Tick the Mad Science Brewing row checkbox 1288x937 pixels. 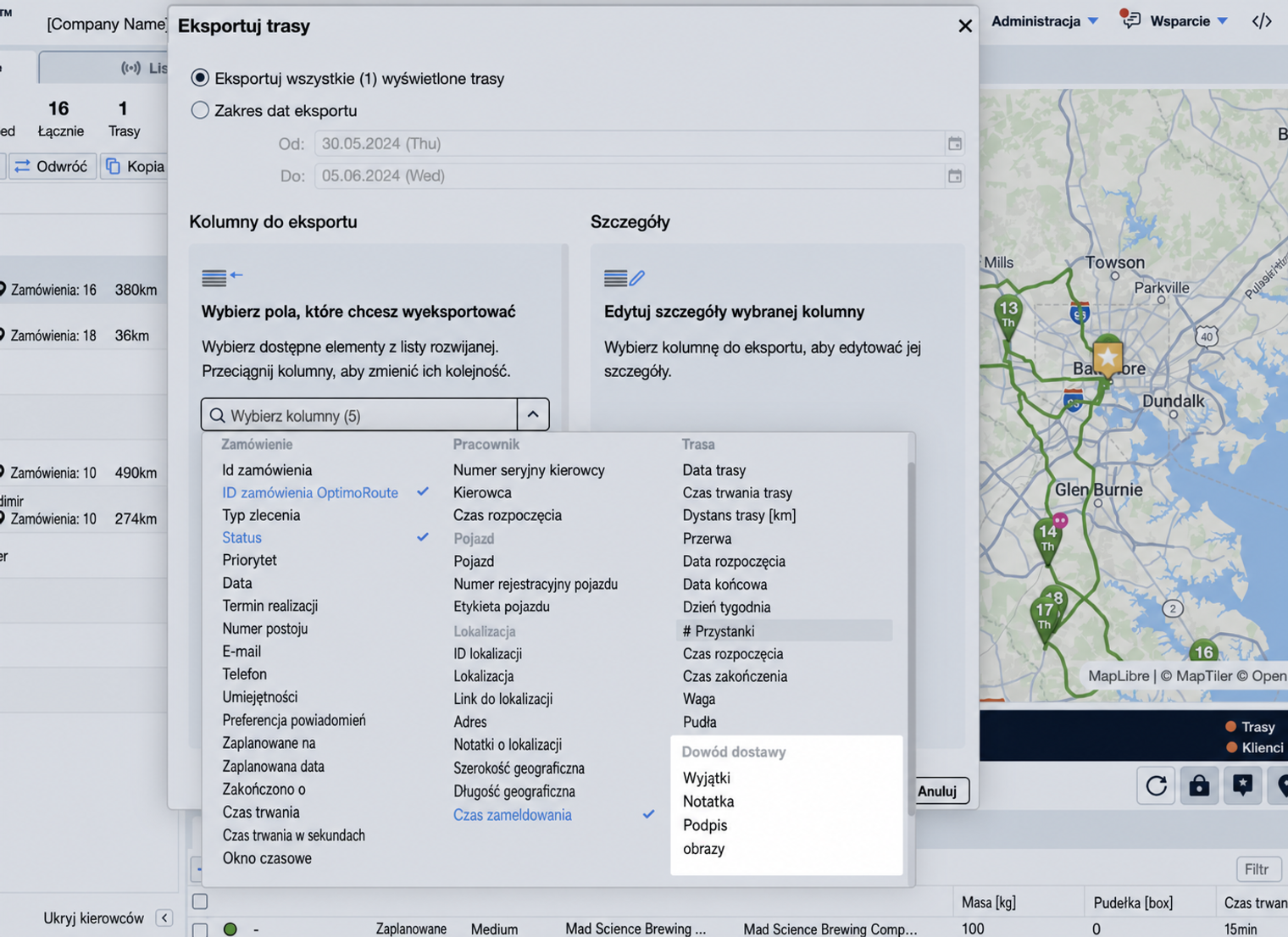click(200, 929)
